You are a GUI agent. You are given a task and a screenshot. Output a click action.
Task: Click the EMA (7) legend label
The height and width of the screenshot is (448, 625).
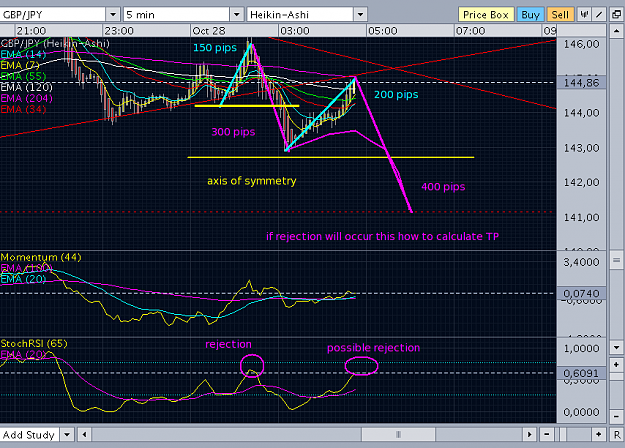(x=20, y=65)
